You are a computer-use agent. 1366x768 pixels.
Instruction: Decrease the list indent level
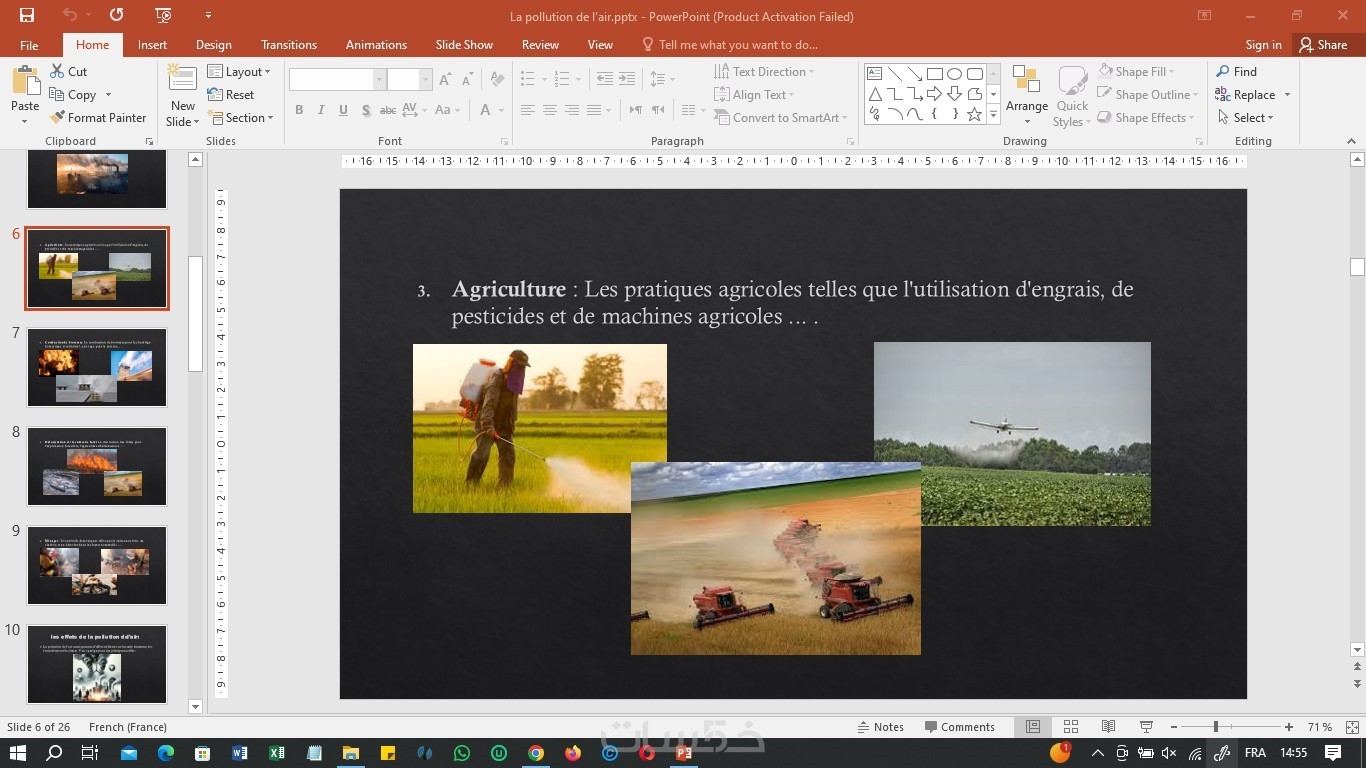(604, 79)
